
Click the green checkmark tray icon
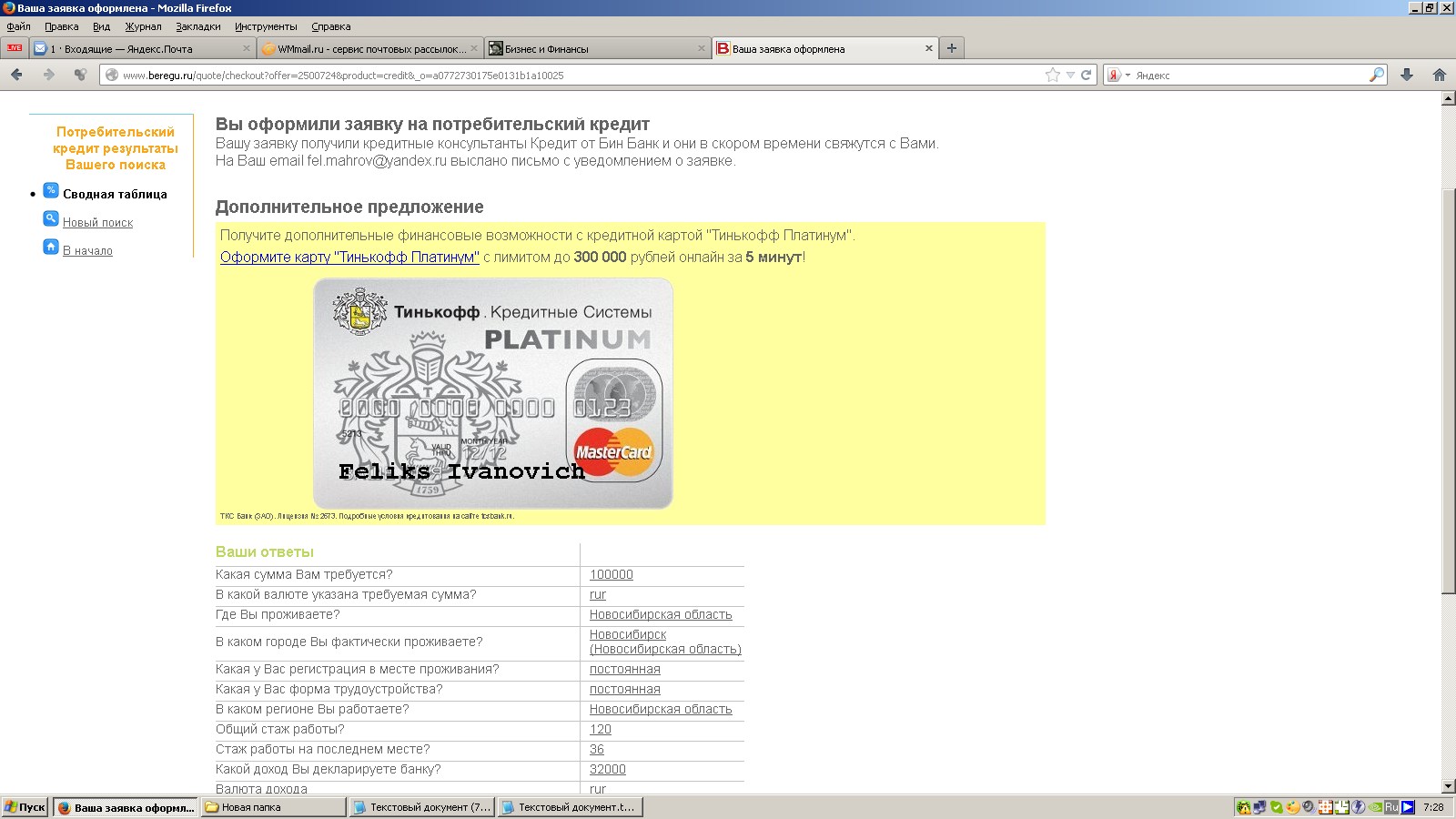(1277, 807)
